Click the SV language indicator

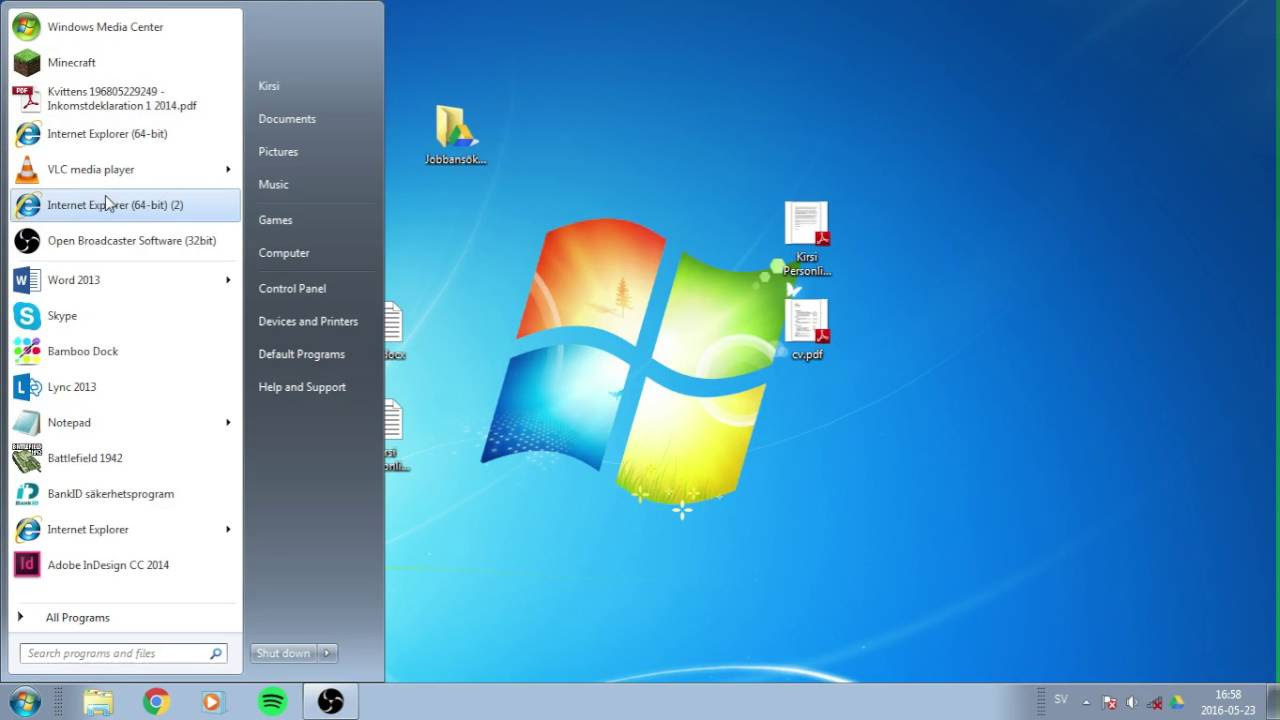click(1061, 700)
